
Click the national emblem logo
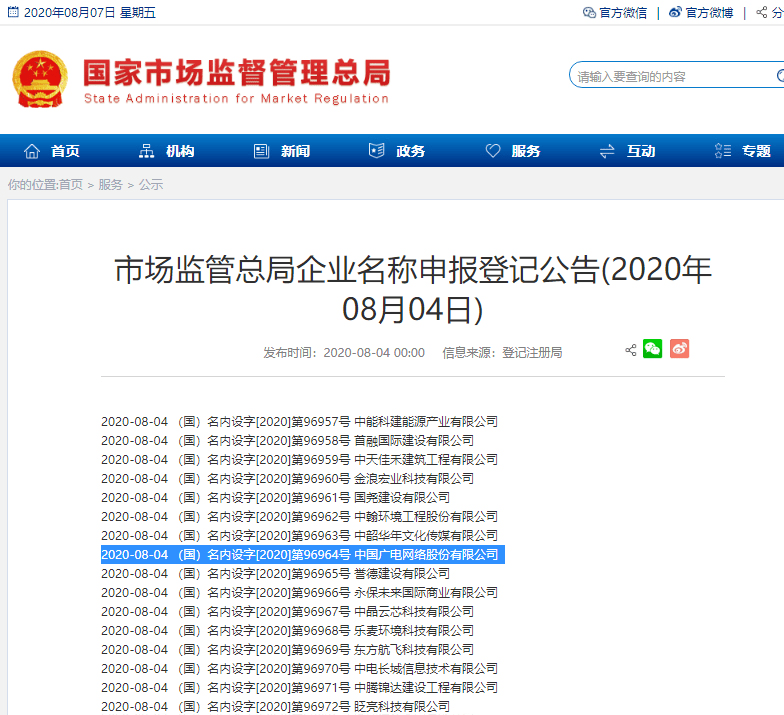(40, 79)
